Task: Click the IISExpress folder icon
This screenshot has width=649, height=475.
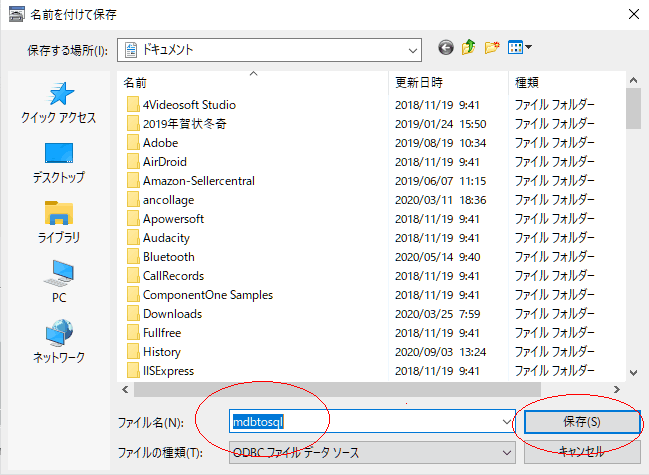Action: (133, 371)
